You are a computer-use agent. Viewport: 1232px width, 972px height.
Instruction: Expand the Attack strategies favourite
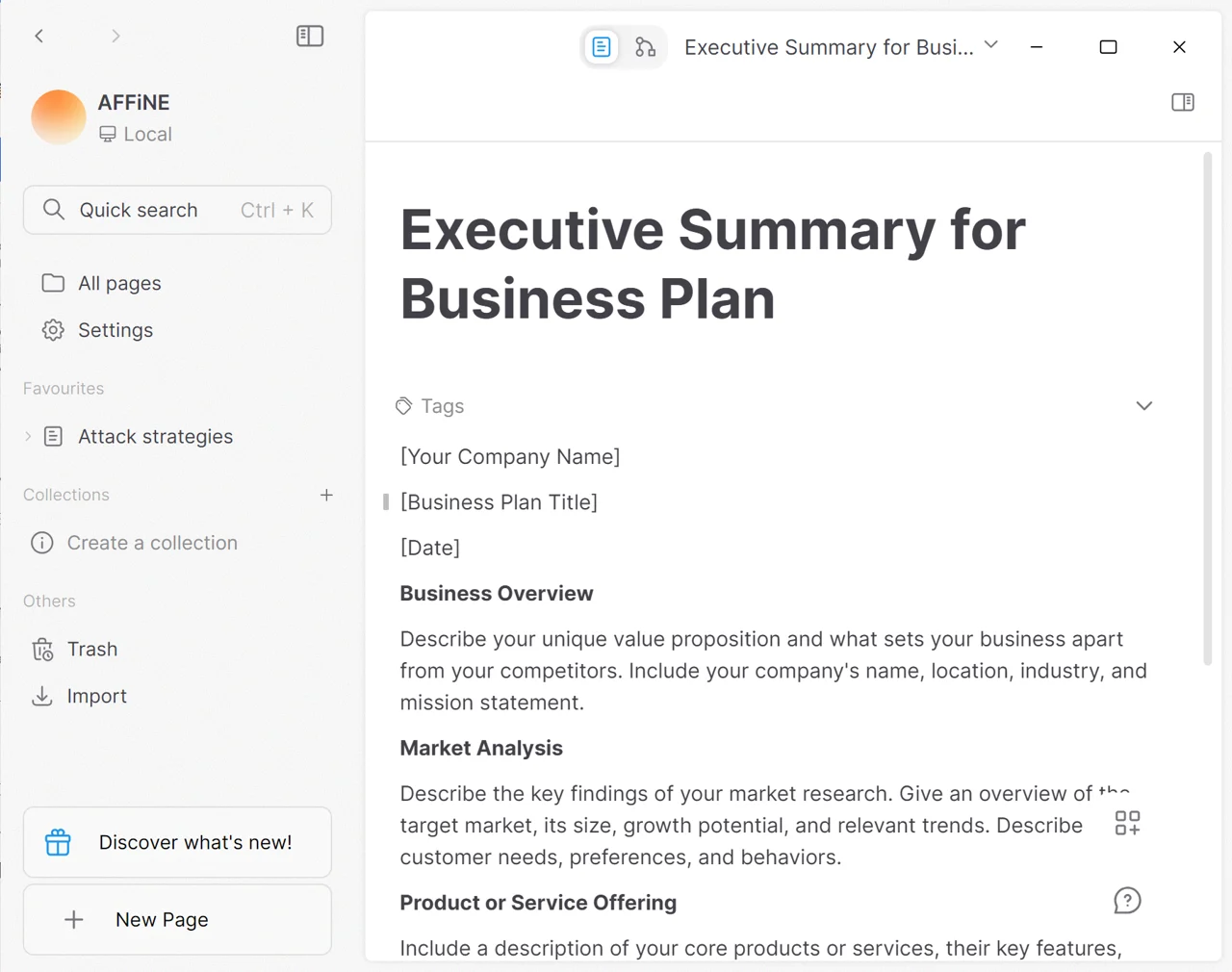click(28, 436)
